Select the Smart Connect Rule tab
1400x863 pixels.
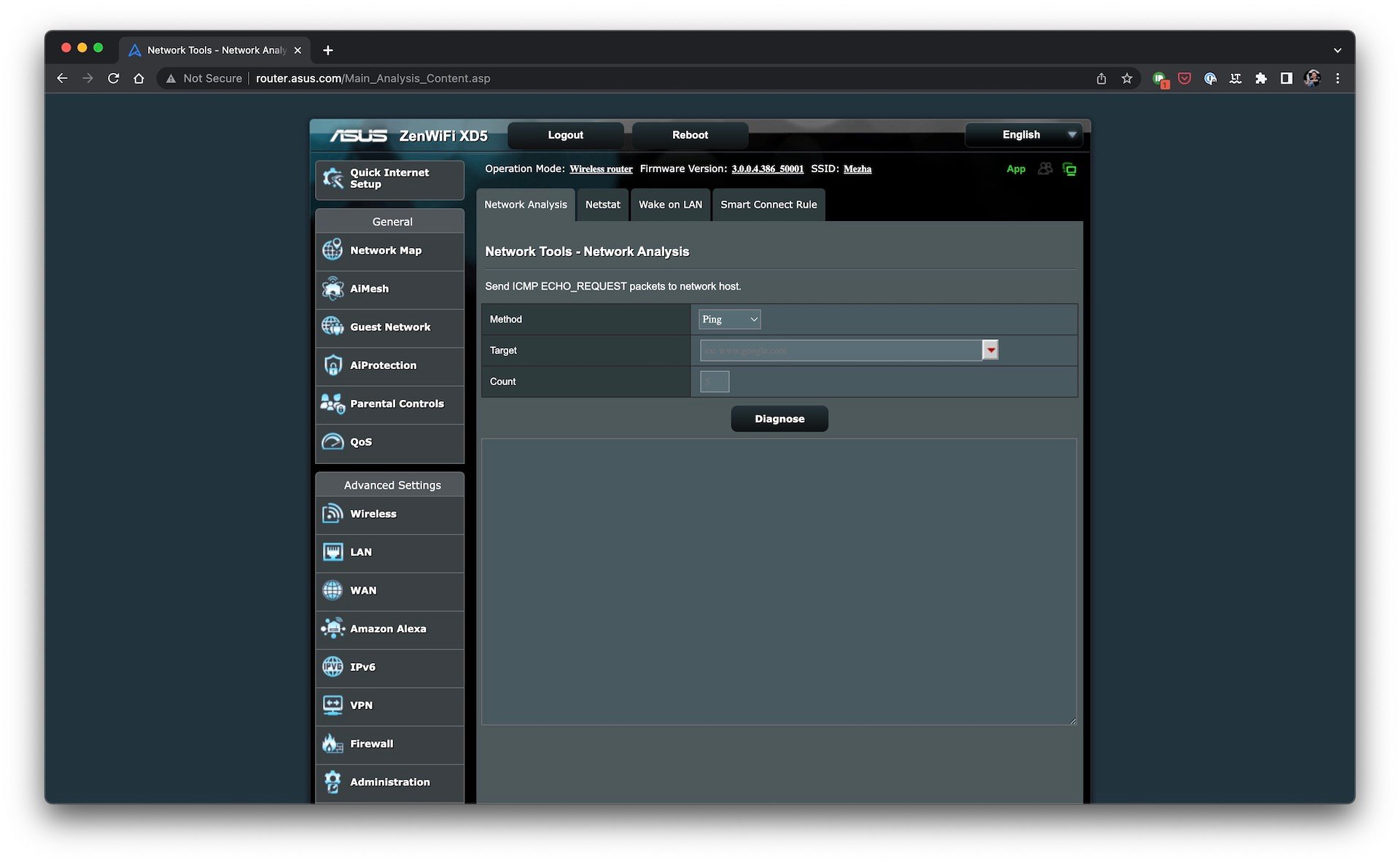[769, 204]
